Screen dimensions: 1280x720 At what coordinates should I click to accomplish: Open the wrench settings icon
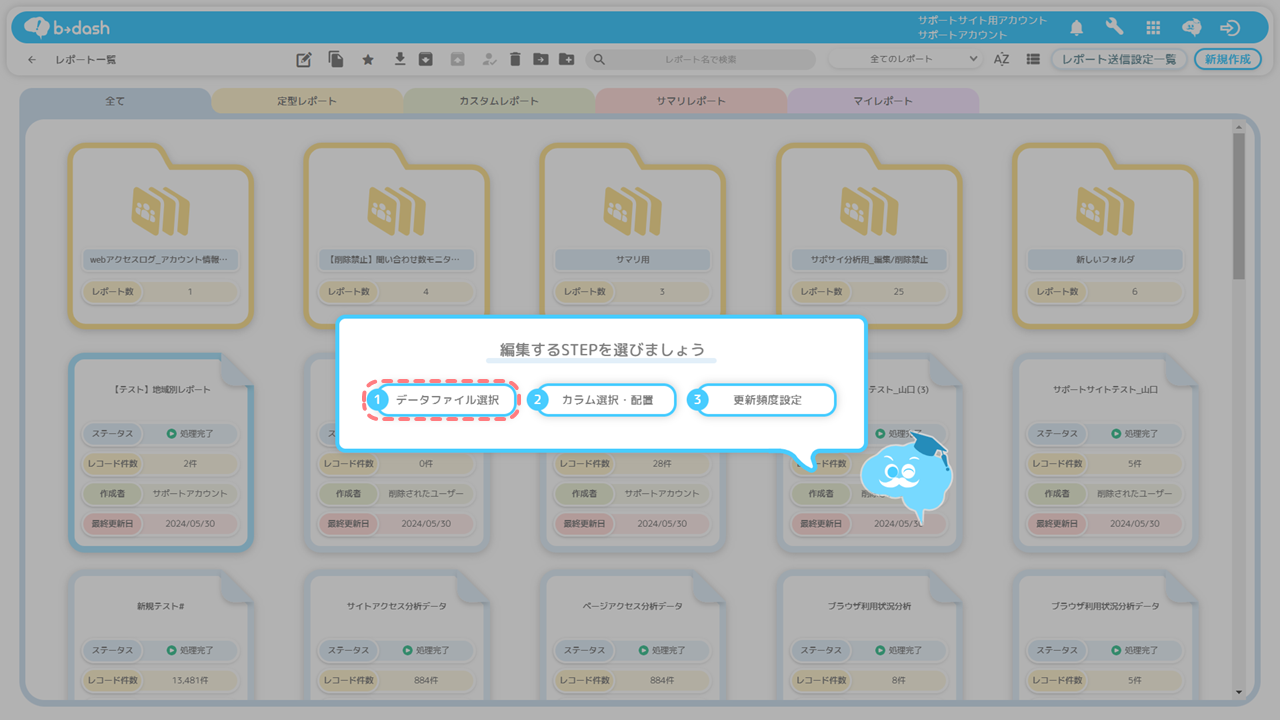tap(1115, 27)
